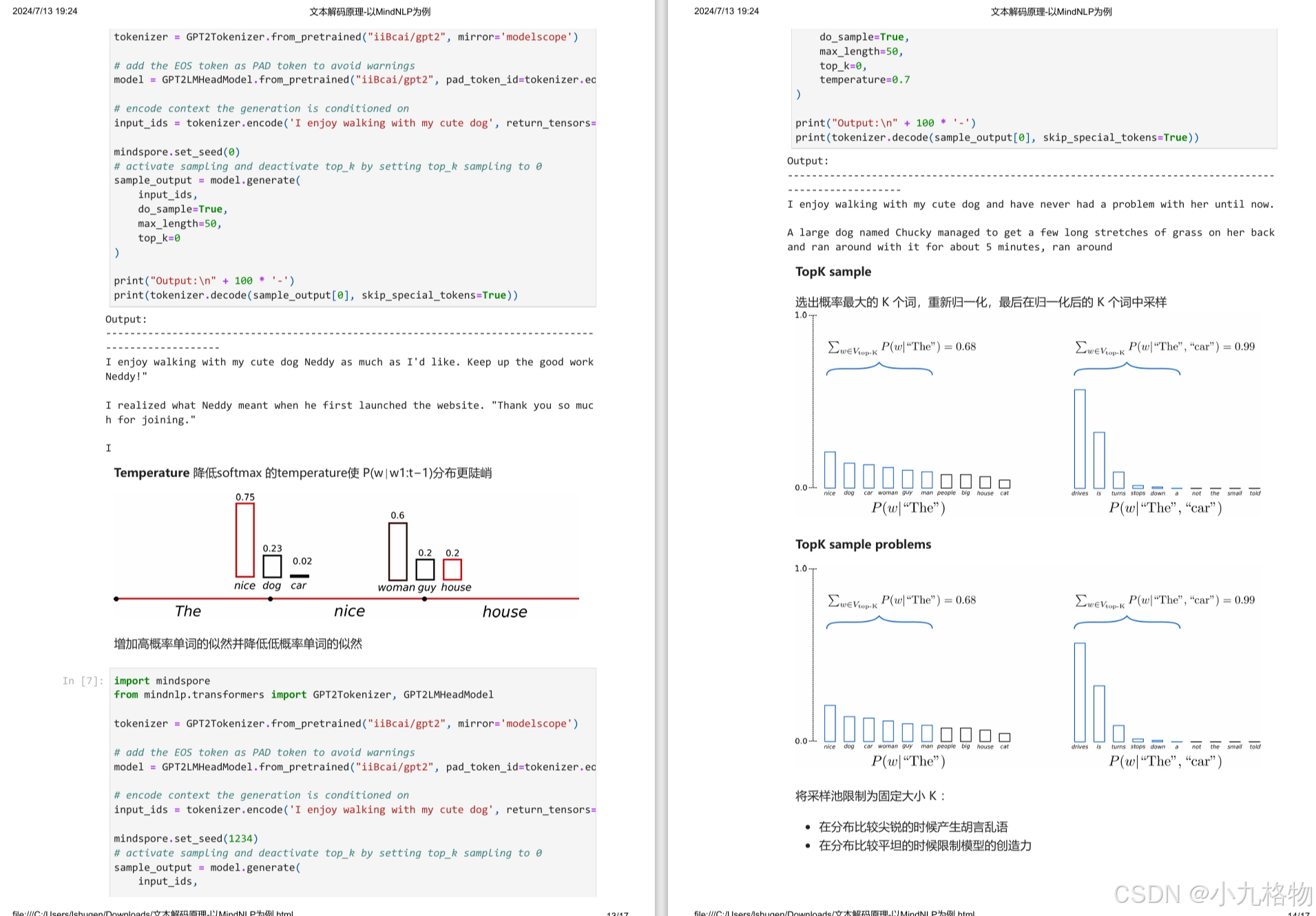Image resolution: width=1316 pixels, height=916 pixels.
Task: Click the import mindspore line
Action: click(x=162, y=680)
